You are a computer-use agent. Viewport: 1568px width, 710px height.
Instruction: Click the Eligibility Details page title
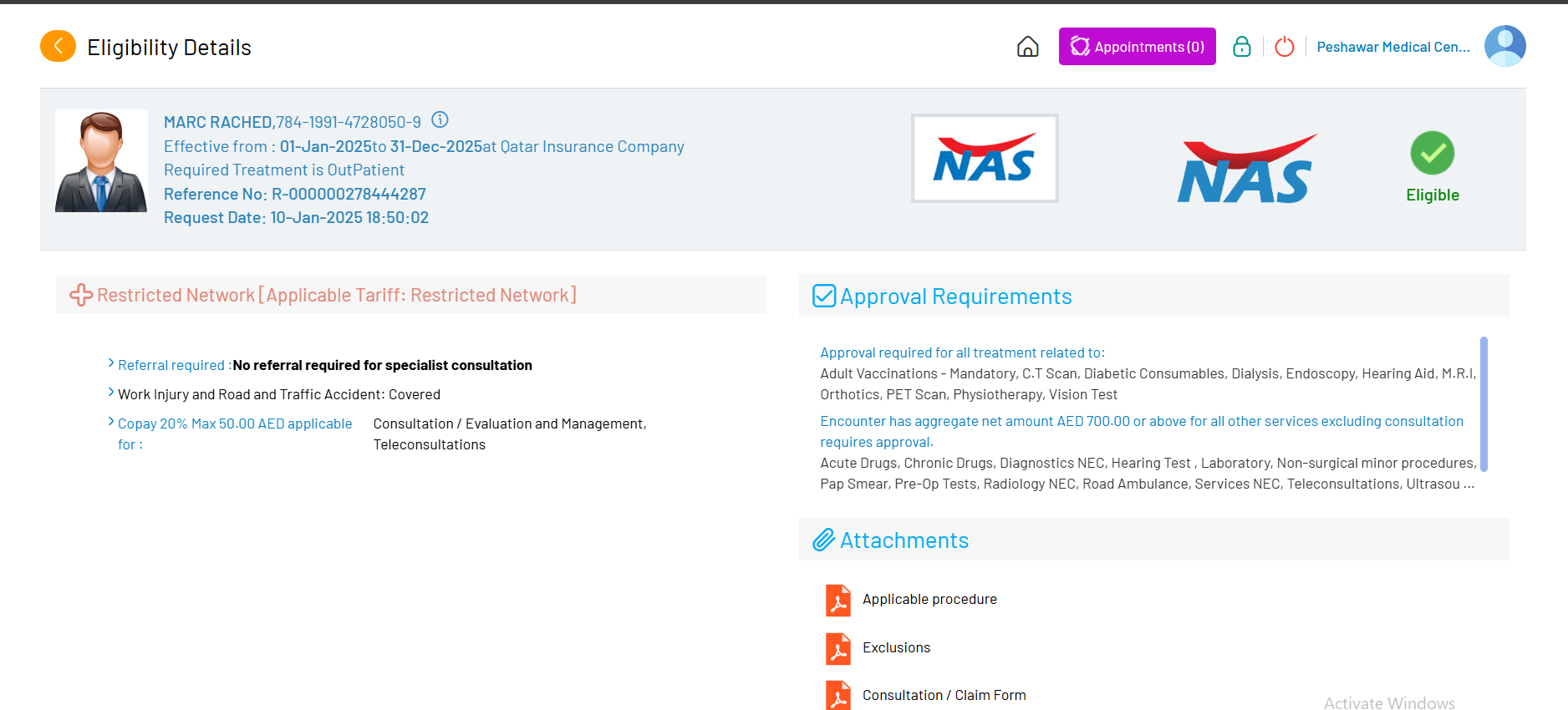point(169,48)
